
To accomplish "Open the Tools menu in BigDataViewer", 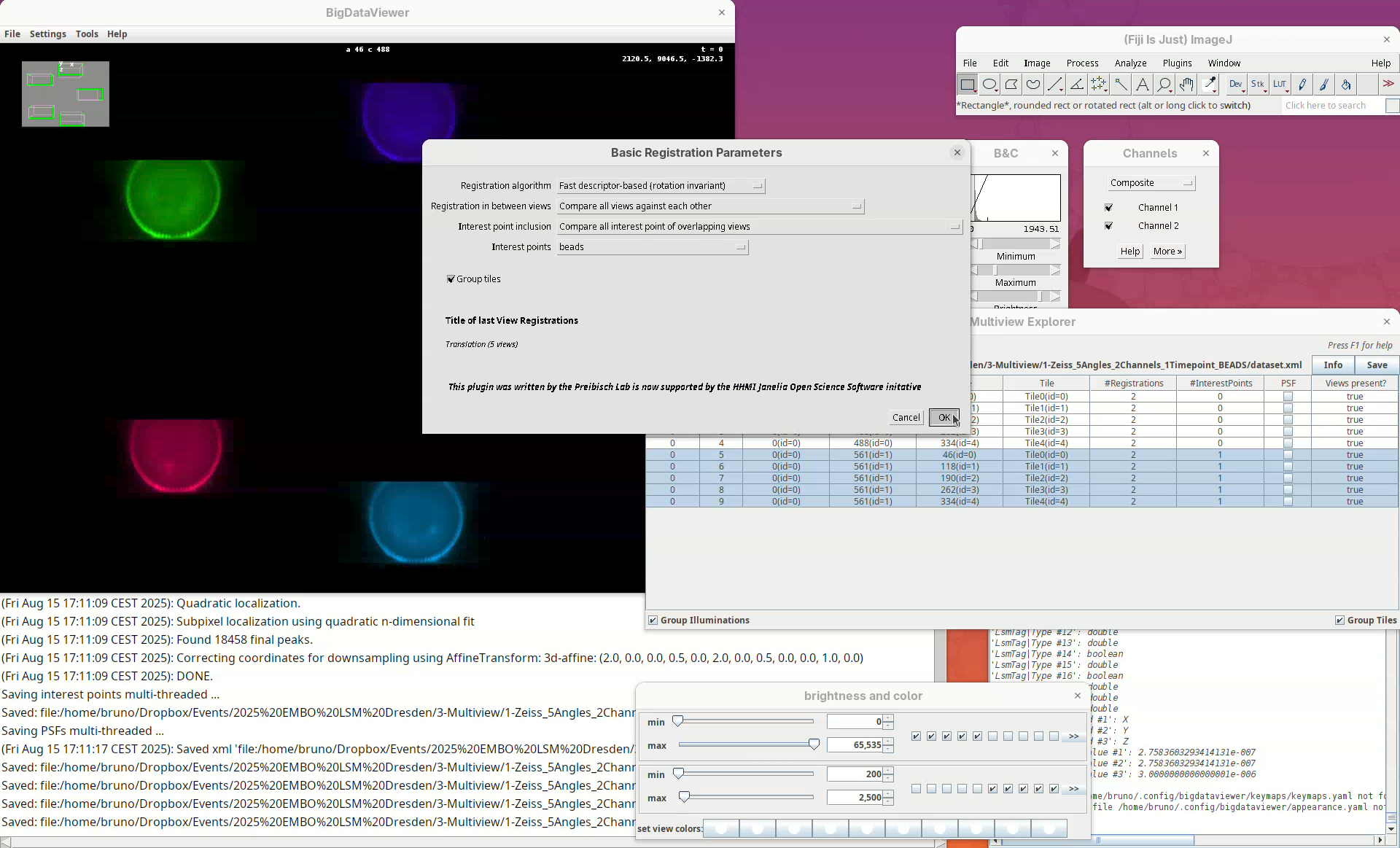I will point(87,34).
